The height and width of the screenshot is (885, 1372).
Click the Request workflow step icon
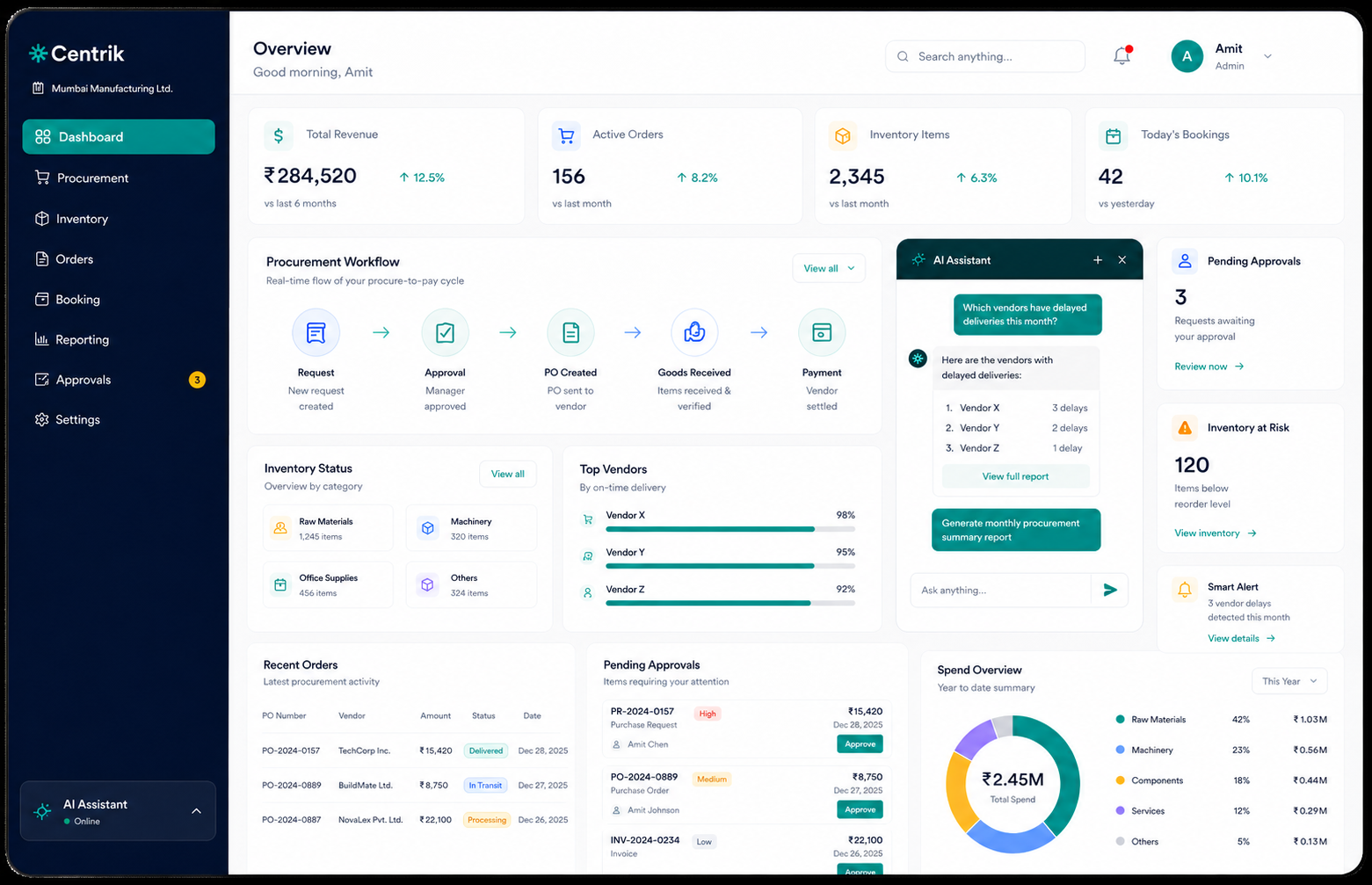(316, 332)
